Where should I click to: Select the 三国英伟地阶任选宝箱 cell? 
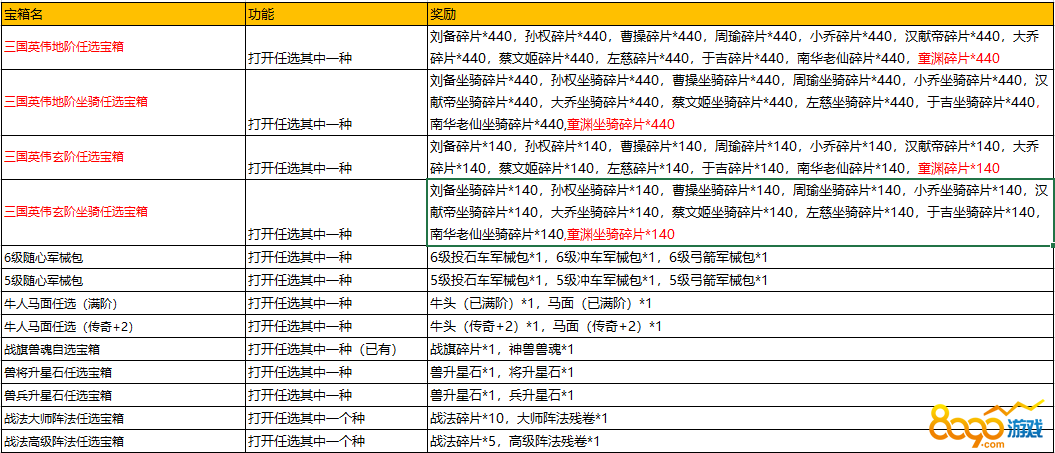point(123,47)
